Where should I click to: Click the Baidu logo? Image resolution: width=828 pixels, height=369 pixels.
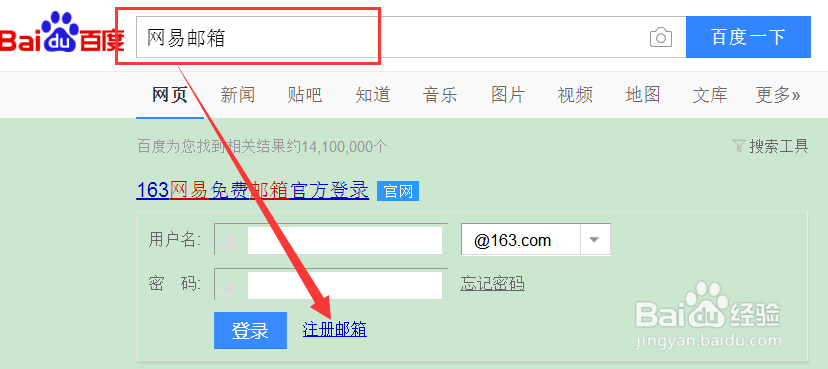tap(62, 33)
